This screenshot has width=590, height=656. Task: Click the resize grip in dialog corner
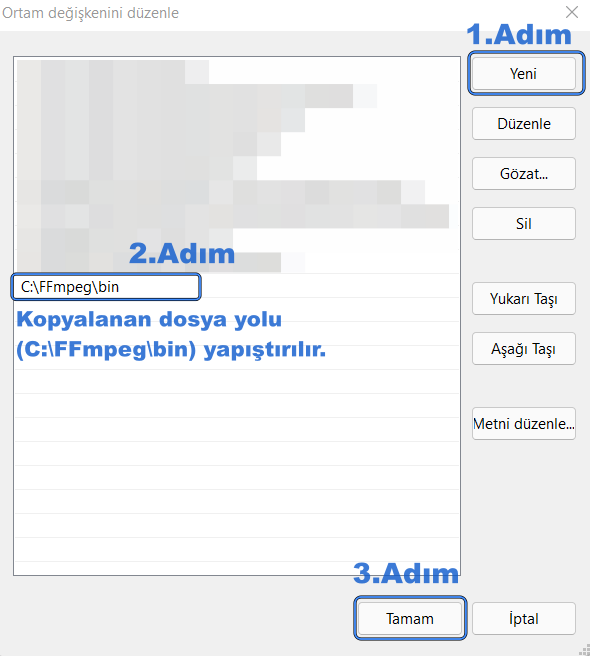pyautogui.click(x=584, y=650)
